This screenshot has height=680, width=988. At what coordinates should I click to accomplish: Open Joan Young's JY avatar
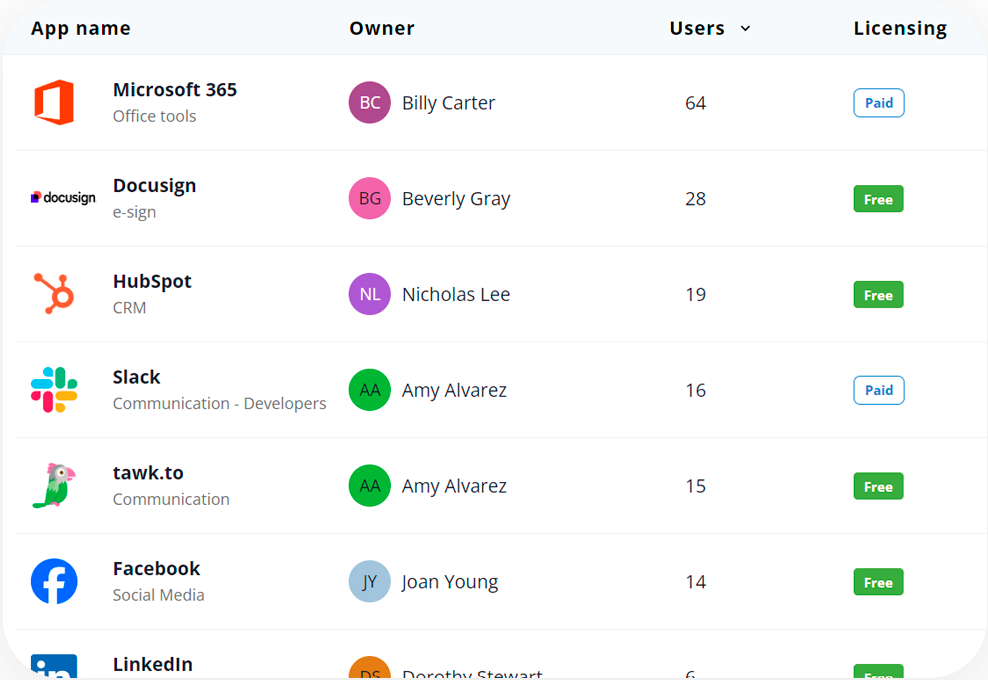tap(370, 581)
